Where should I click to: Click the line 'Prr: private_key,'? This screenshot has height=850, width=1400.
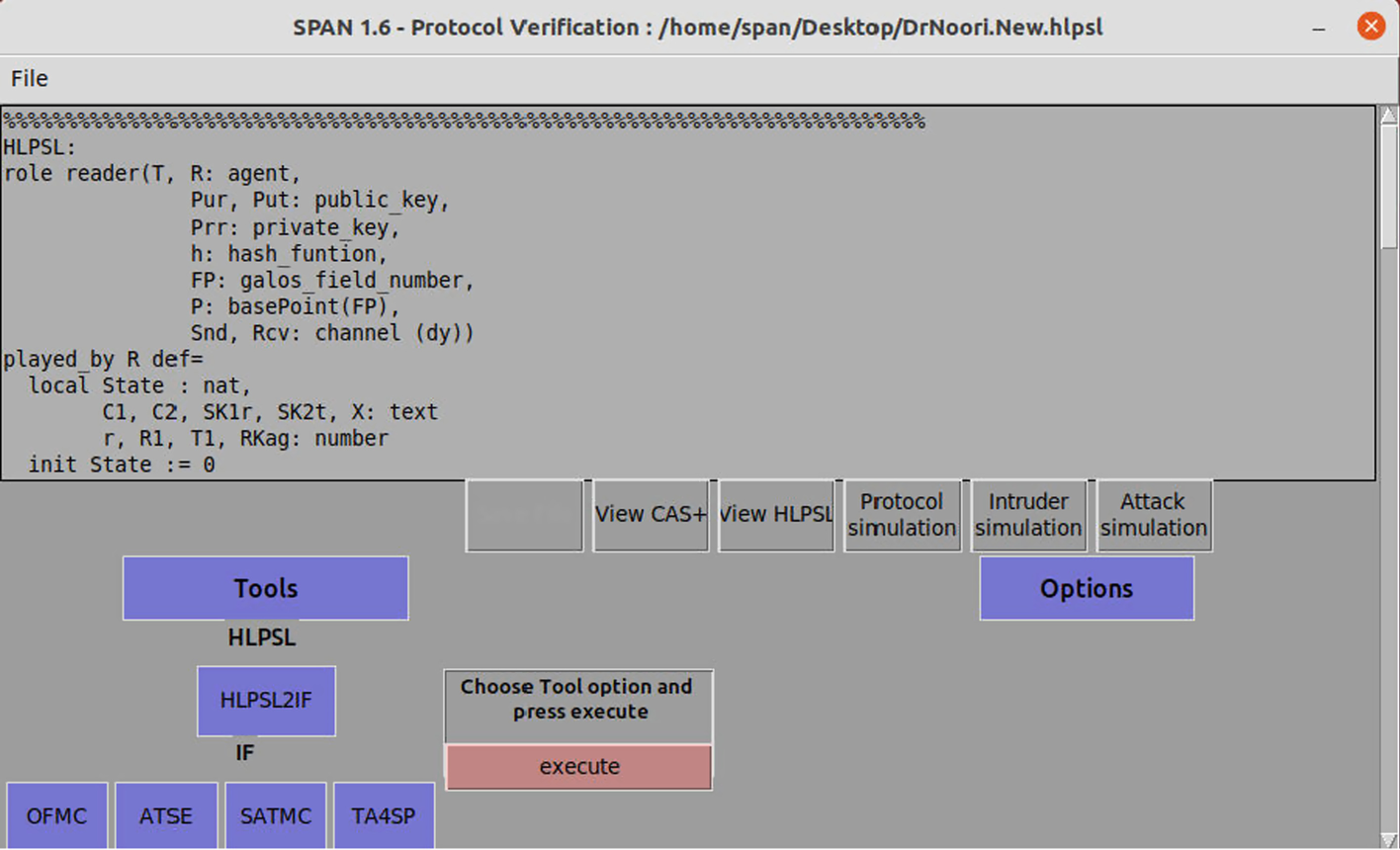pos(295,227)
